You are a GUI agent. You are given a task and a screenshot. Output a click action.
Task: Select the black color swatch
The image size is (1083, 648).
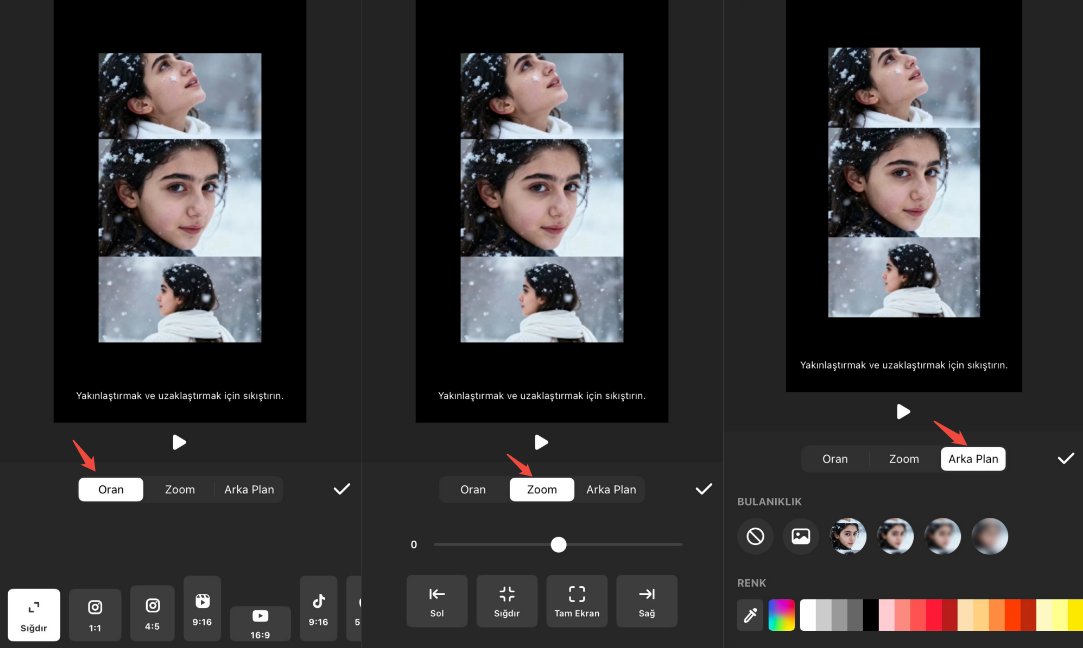coord(871,615)
